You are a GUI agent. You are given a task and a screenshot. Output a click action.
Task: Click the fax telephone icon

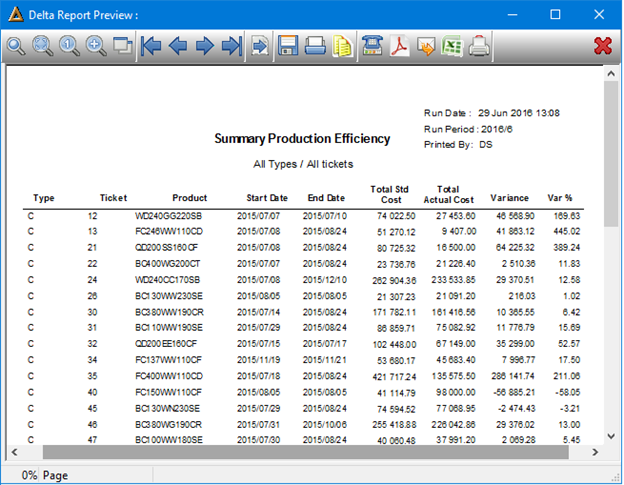tap(372, 46)
